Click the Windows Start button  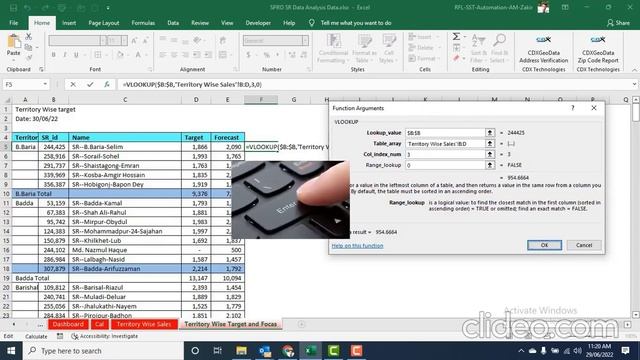(11, 351)
